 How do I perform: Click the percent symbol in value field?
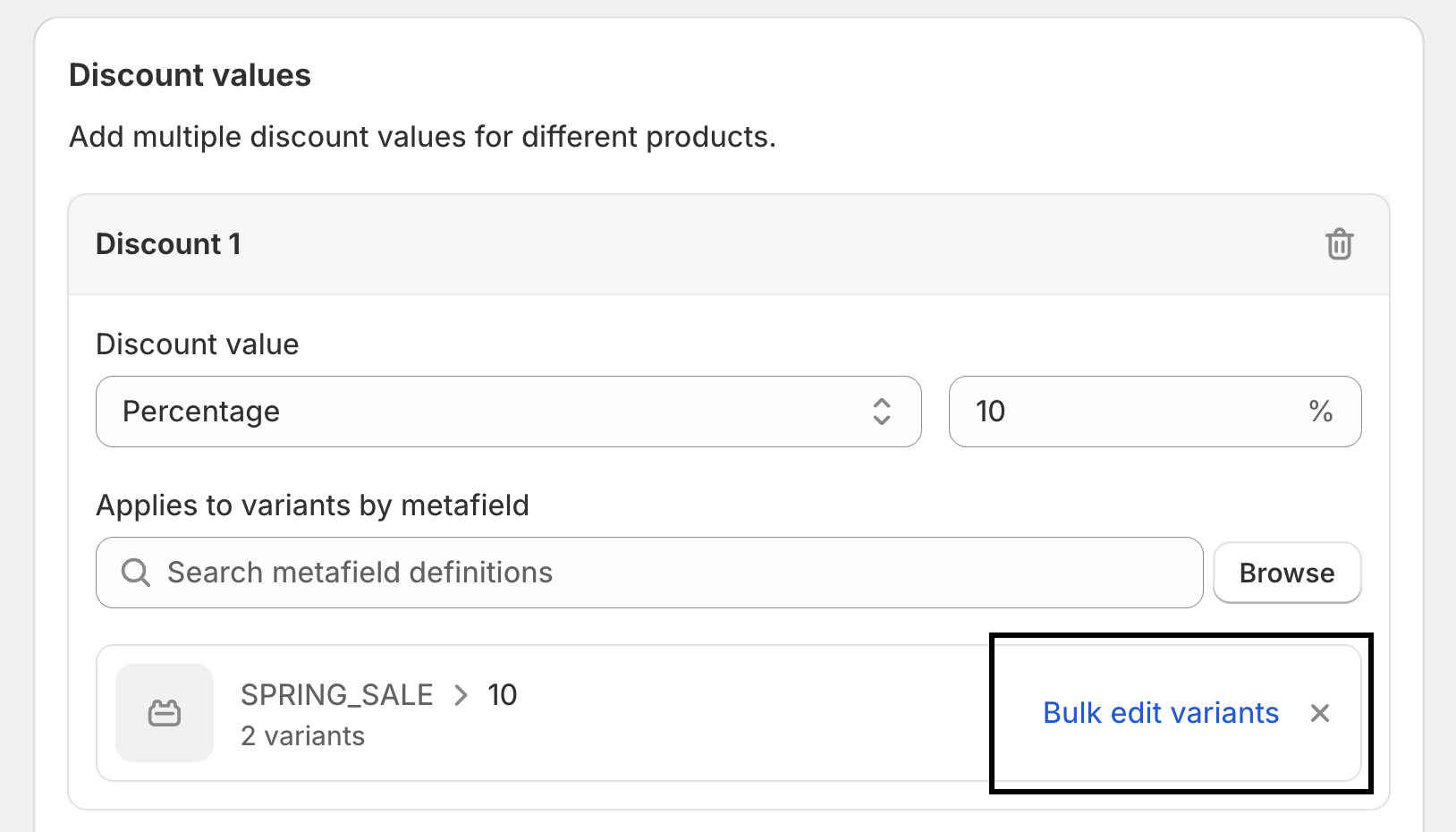(x=1320, y=412)
